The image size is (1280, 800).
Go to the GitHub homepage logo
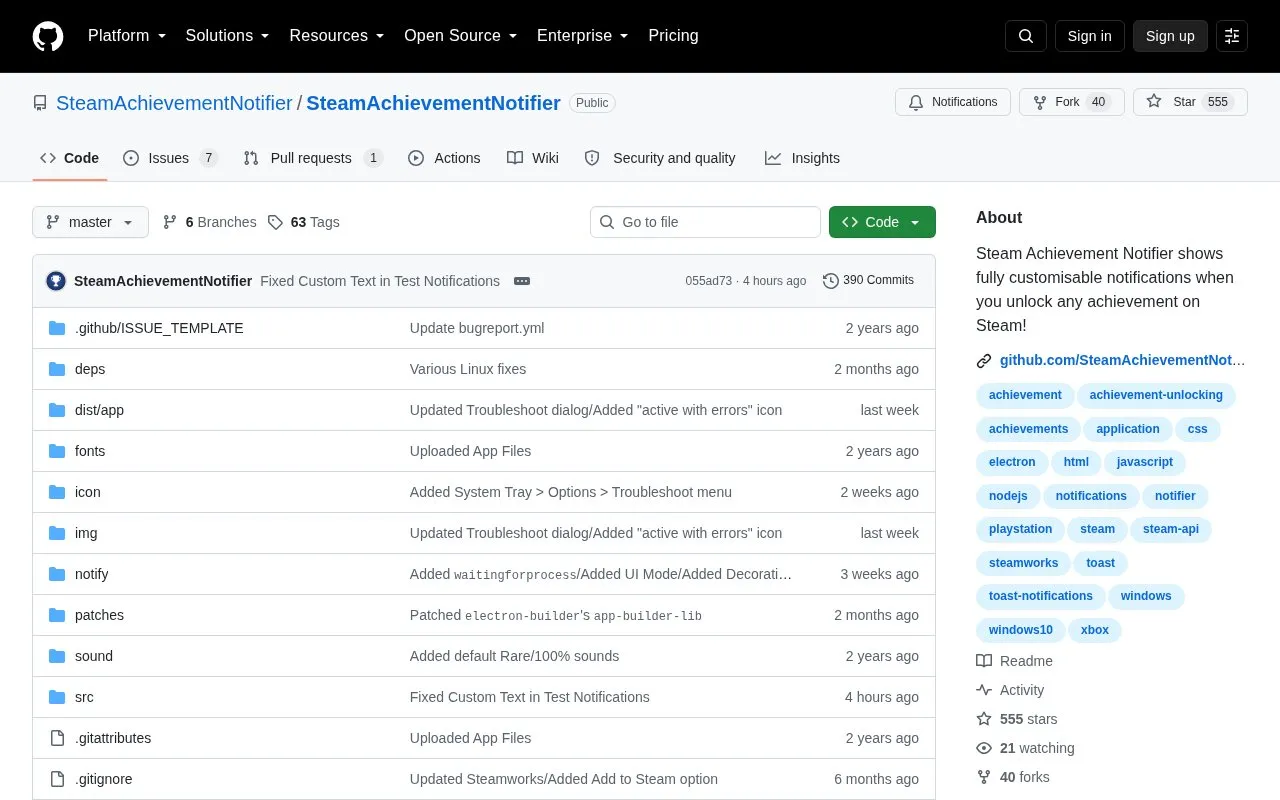click(x=48, y=36)
